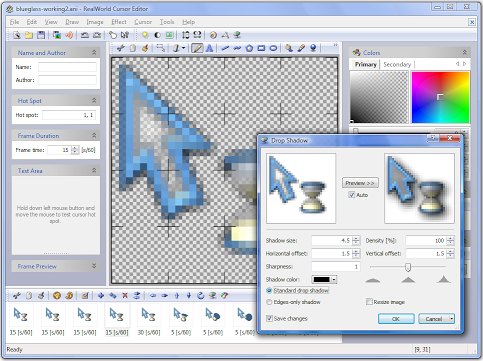This screenshot has height=361, width=483.
Task: Select the color dropper tool
Action: click(301, 48)
